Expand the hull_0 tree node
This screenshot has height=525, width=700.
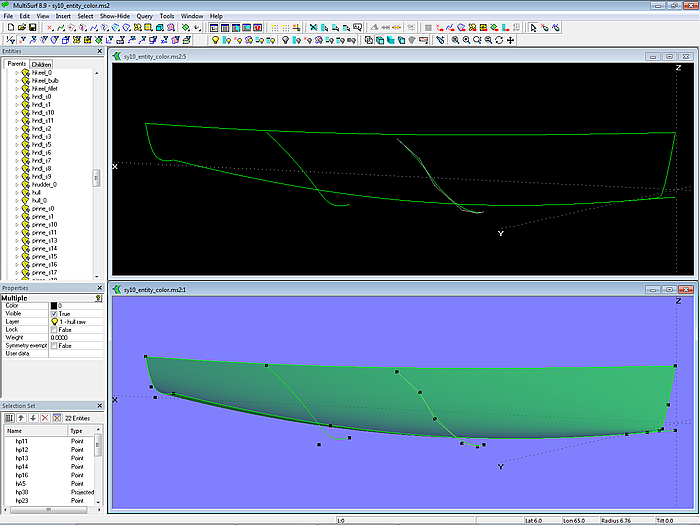[x=16, y=201]
